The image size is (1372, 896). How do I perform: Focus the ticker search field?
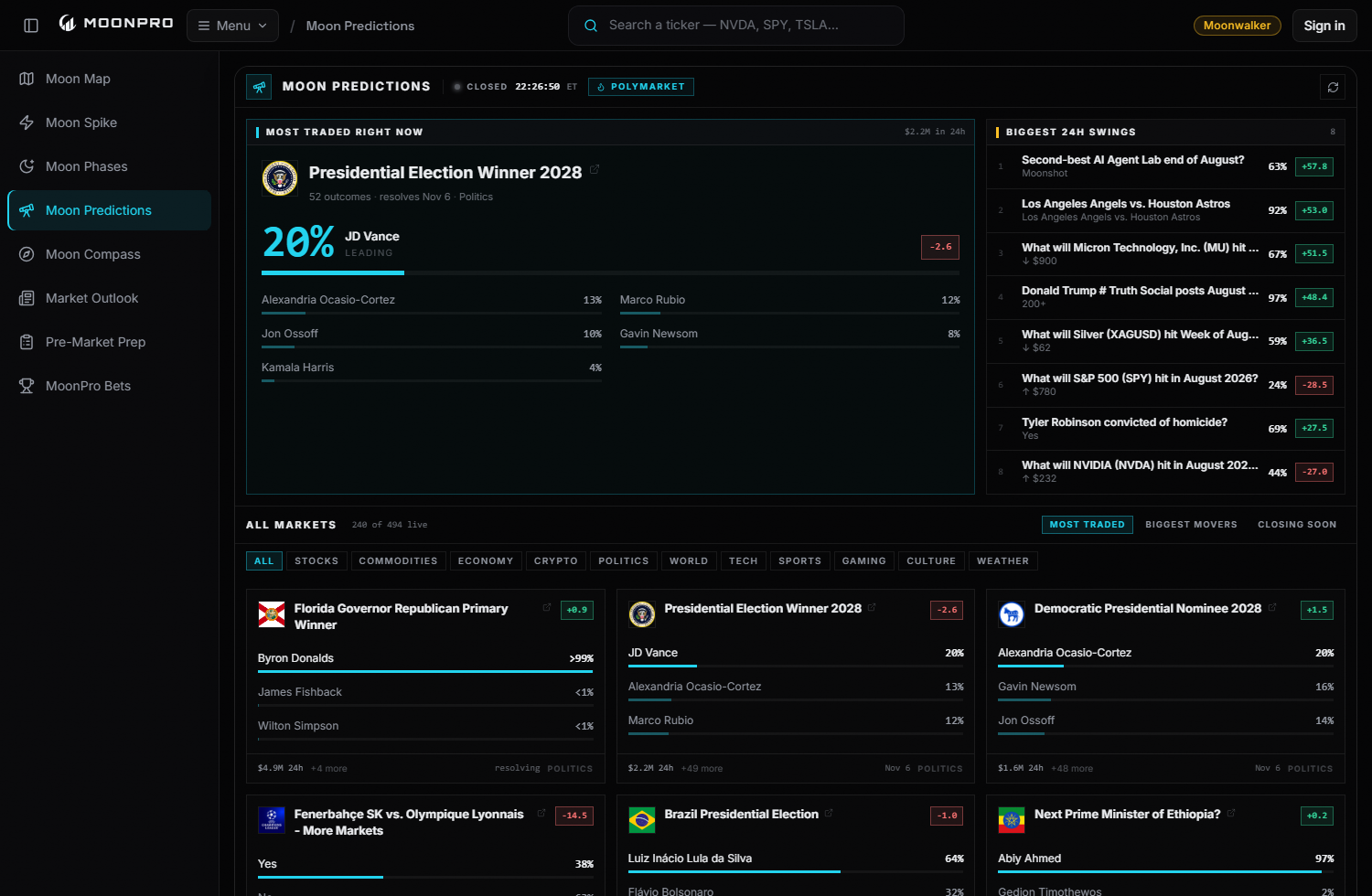(736, 26)
